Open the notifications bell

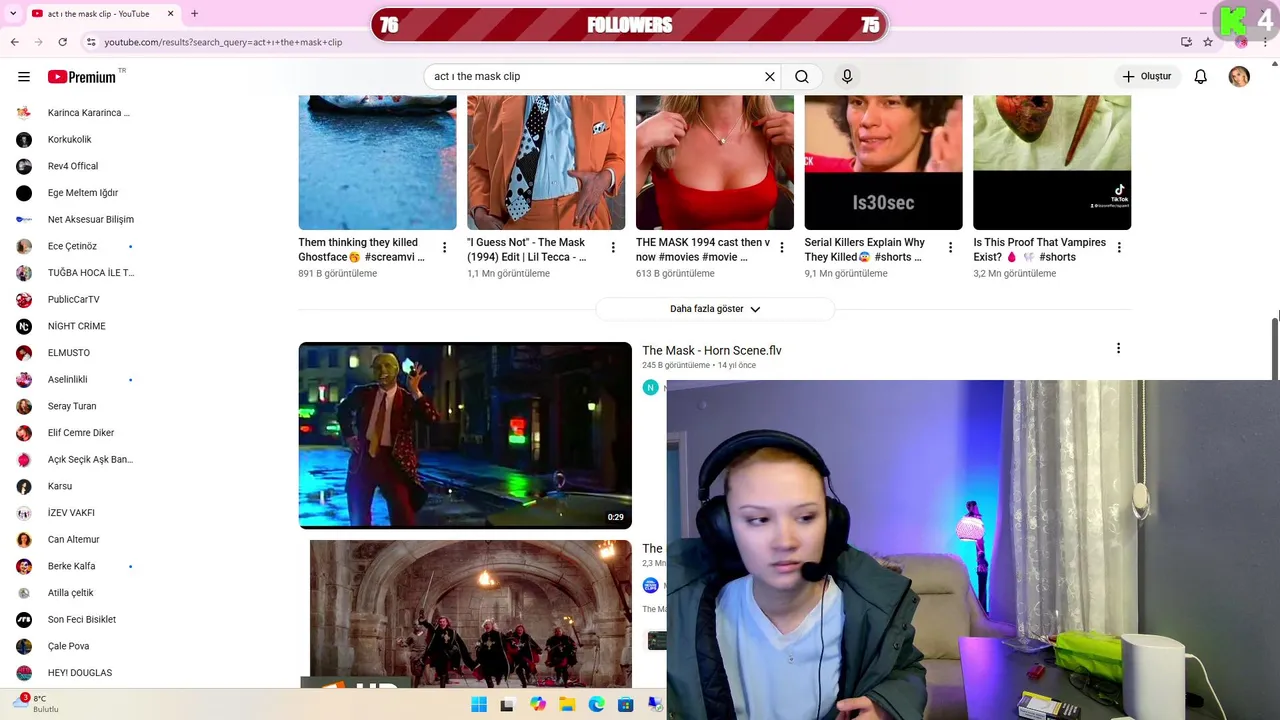(x=1201, y=76)
